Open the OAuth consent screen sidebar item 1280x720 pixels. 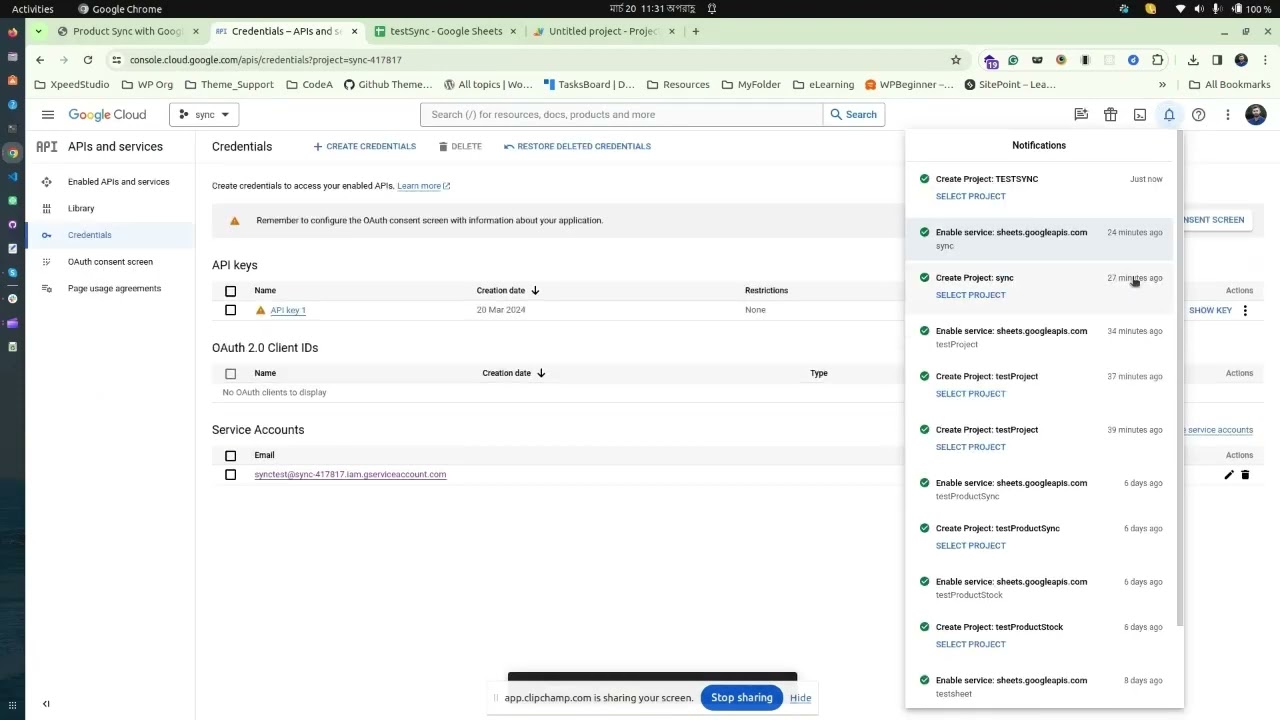tap(110, 262)
